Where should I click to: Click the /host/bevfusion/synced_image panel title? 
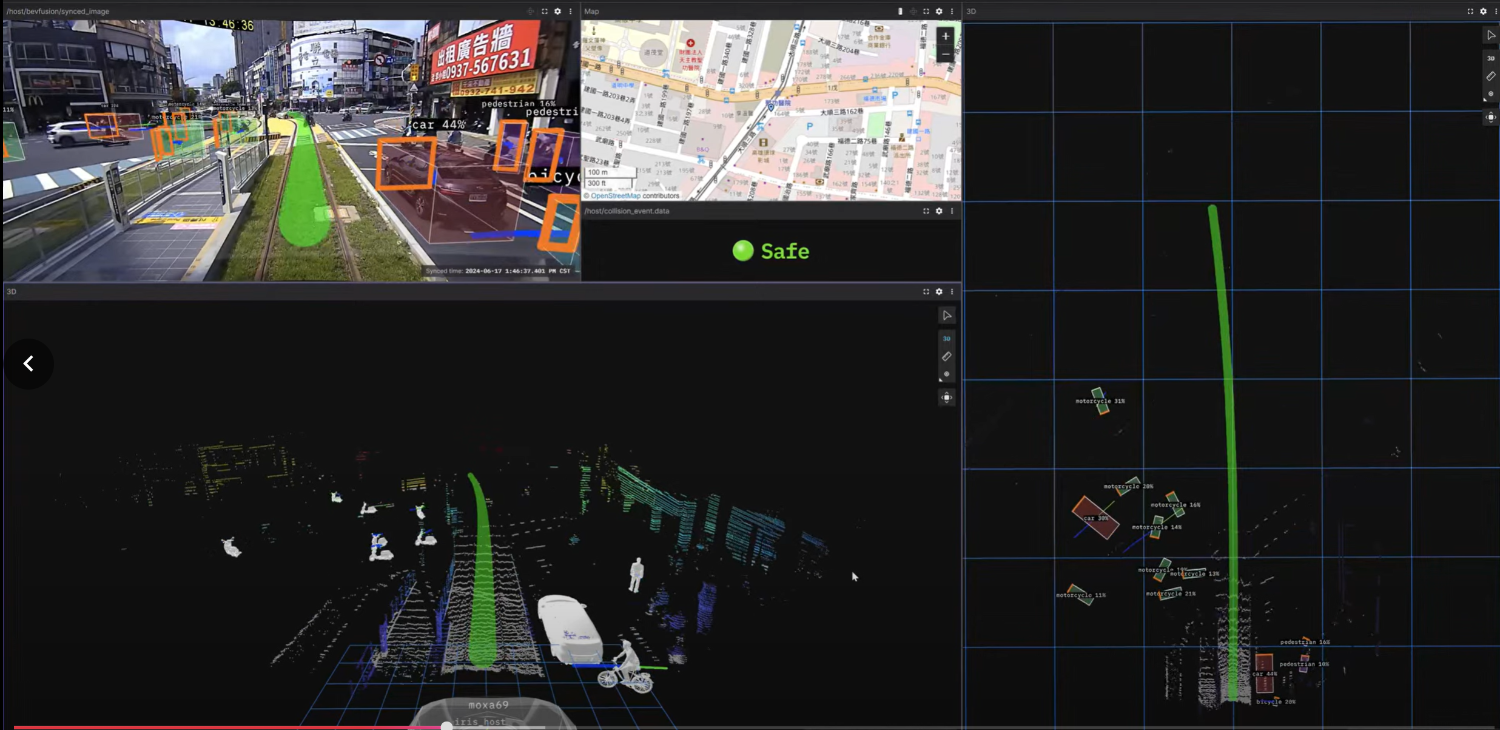58,11
